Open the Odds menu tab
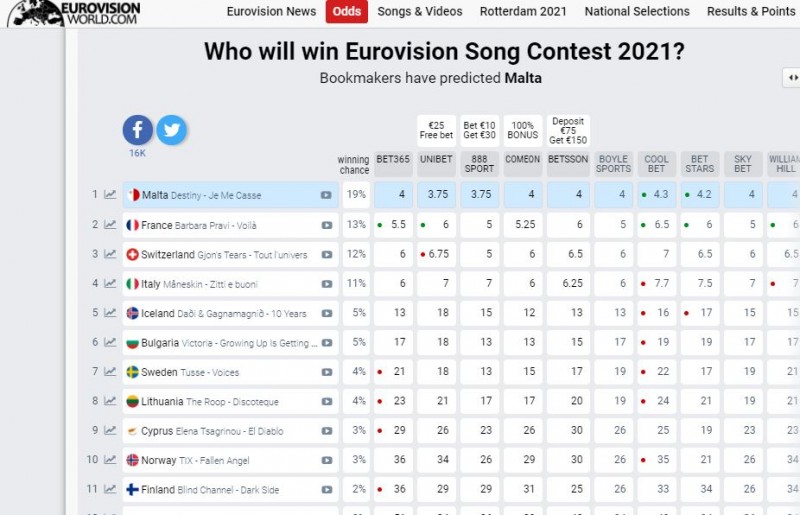This screenshot has width=800, height=515. coord(347,12)
